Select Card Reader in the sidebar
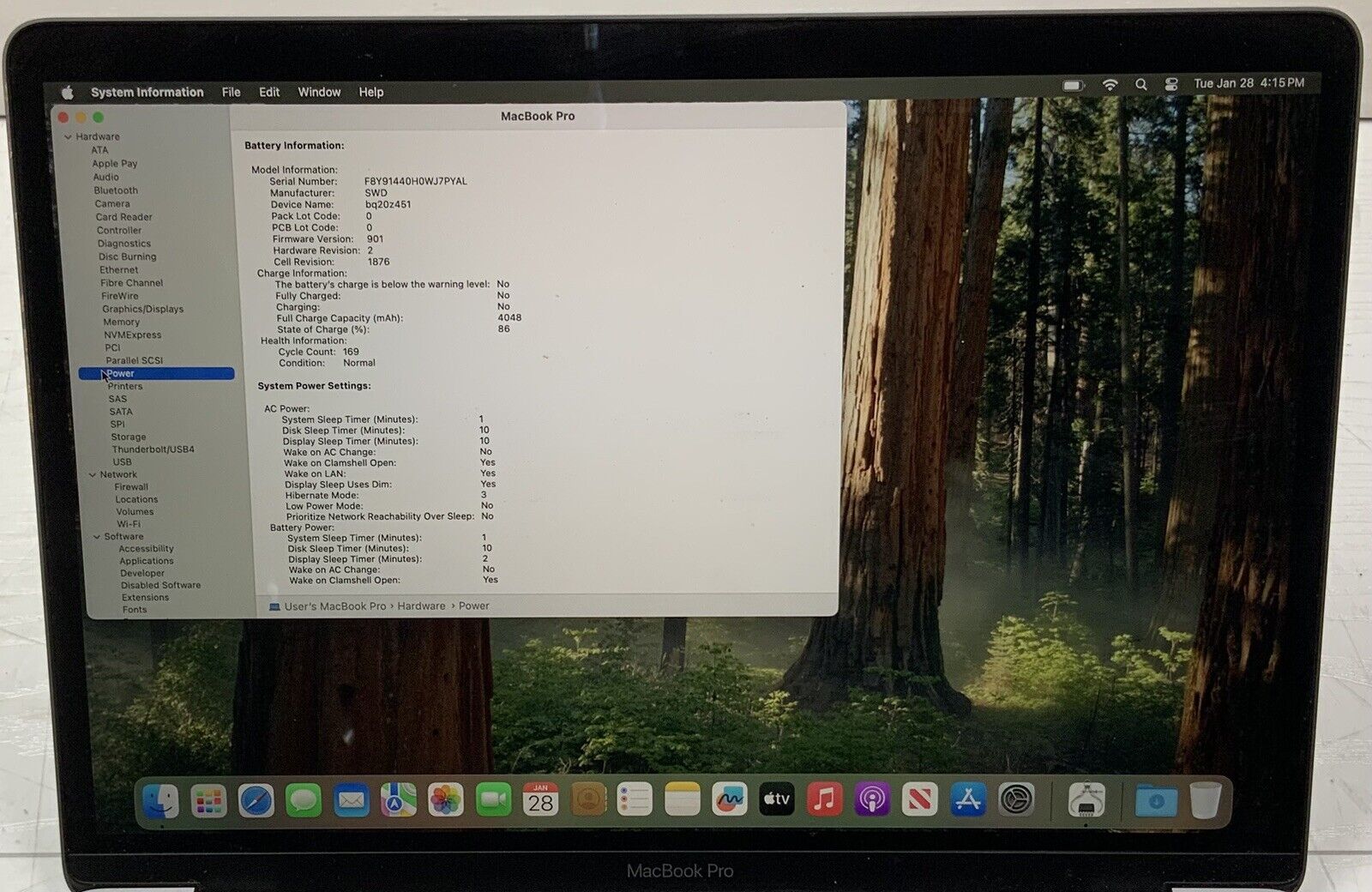The width and height of the screenshot is (1372, 892). [124, 217]
